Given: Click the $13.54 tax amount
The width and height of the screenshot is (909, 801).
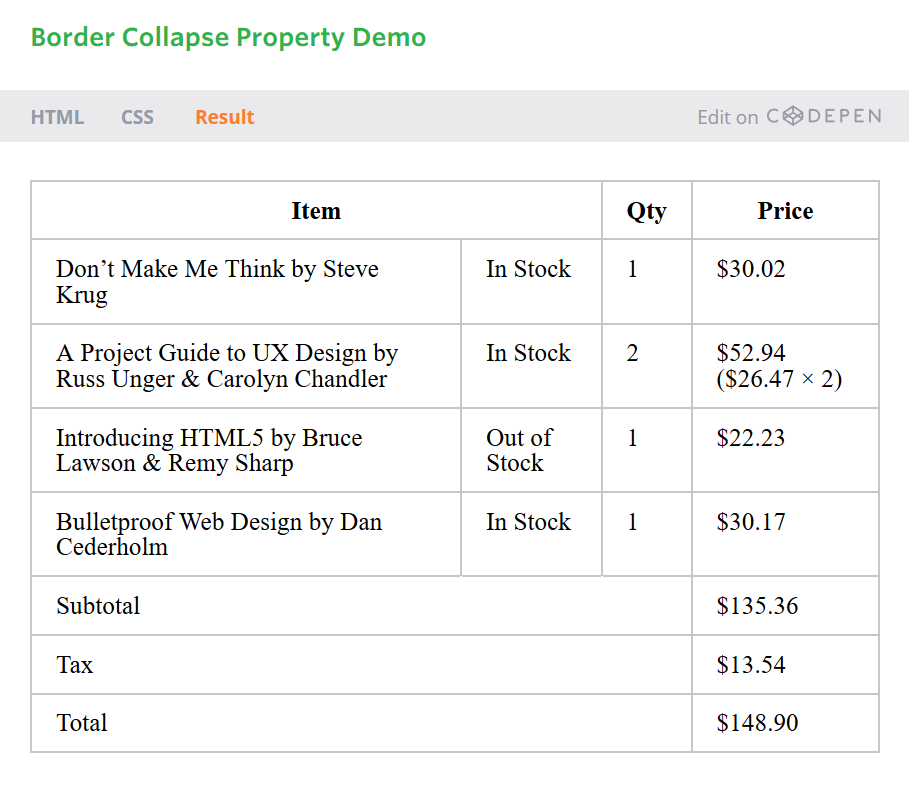Looking at the screenshot, I should 751,665.
